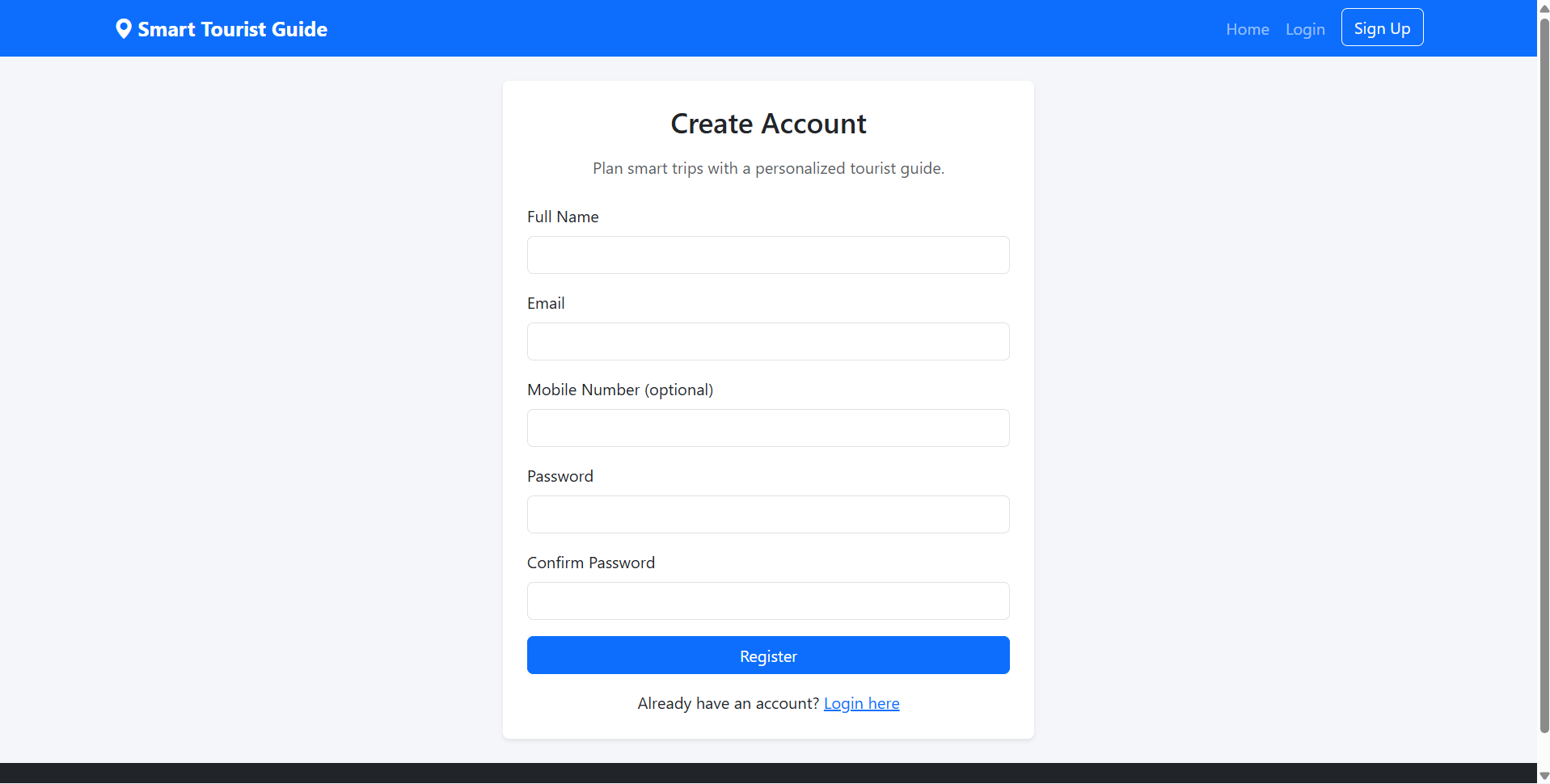Click the Create Account heading
Image resolution: width=1550 pixels, height=784 pixels.
coord(768,124)
